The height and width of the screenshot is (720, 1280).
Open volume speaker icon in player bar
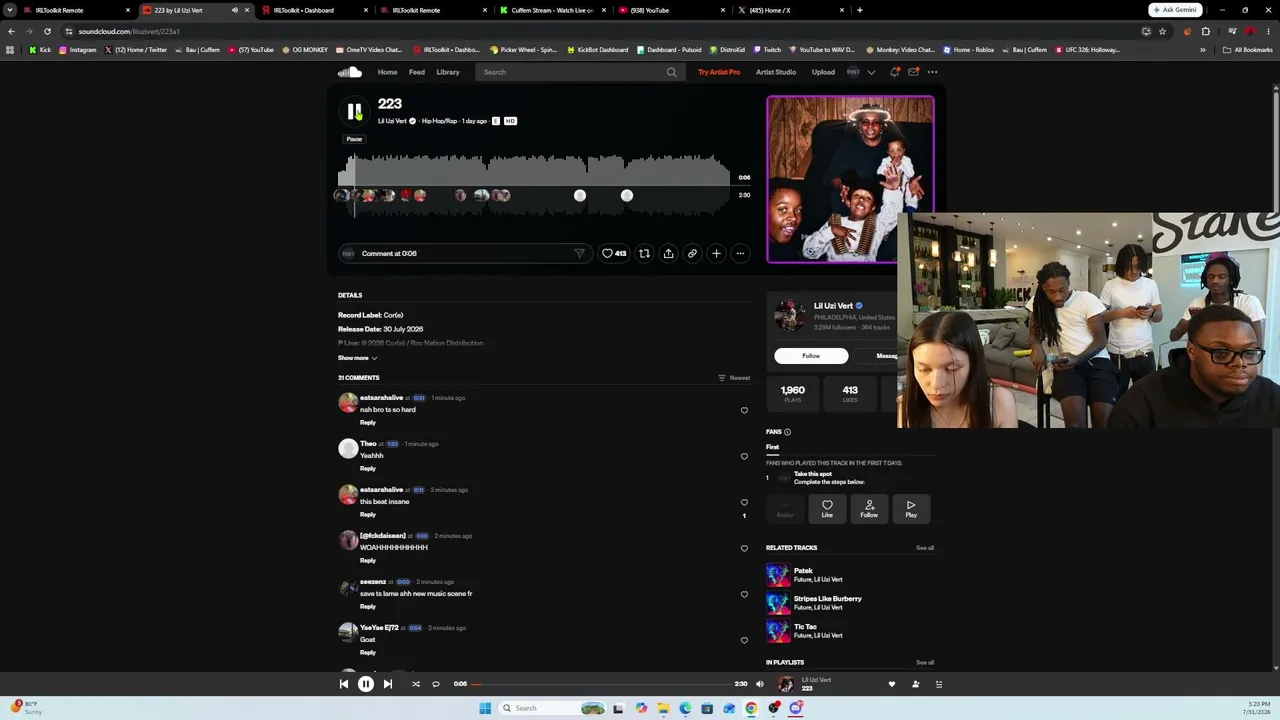coord(760,684)
